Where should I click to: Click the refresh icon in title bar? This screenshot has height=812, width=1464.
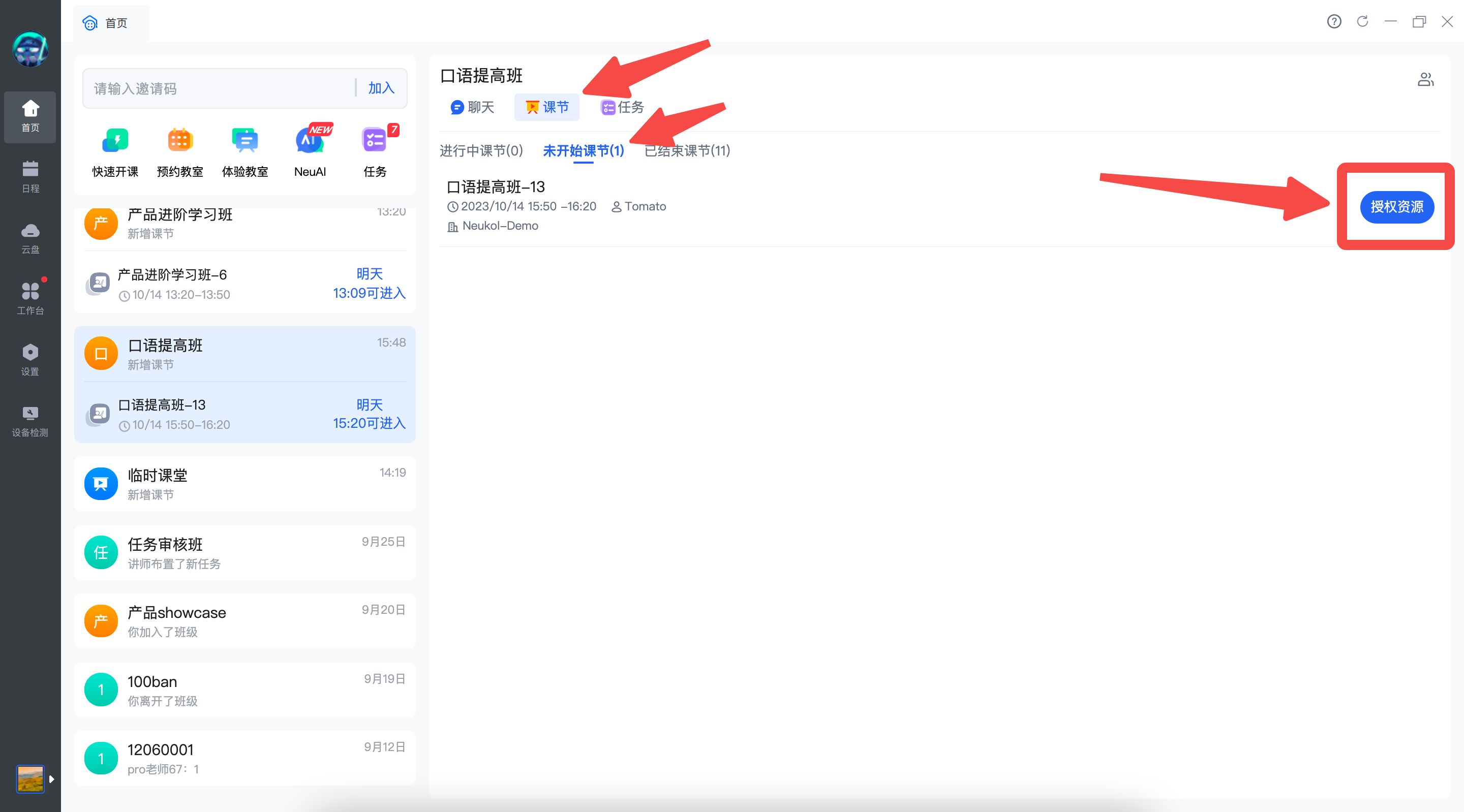pos(1362,21)
